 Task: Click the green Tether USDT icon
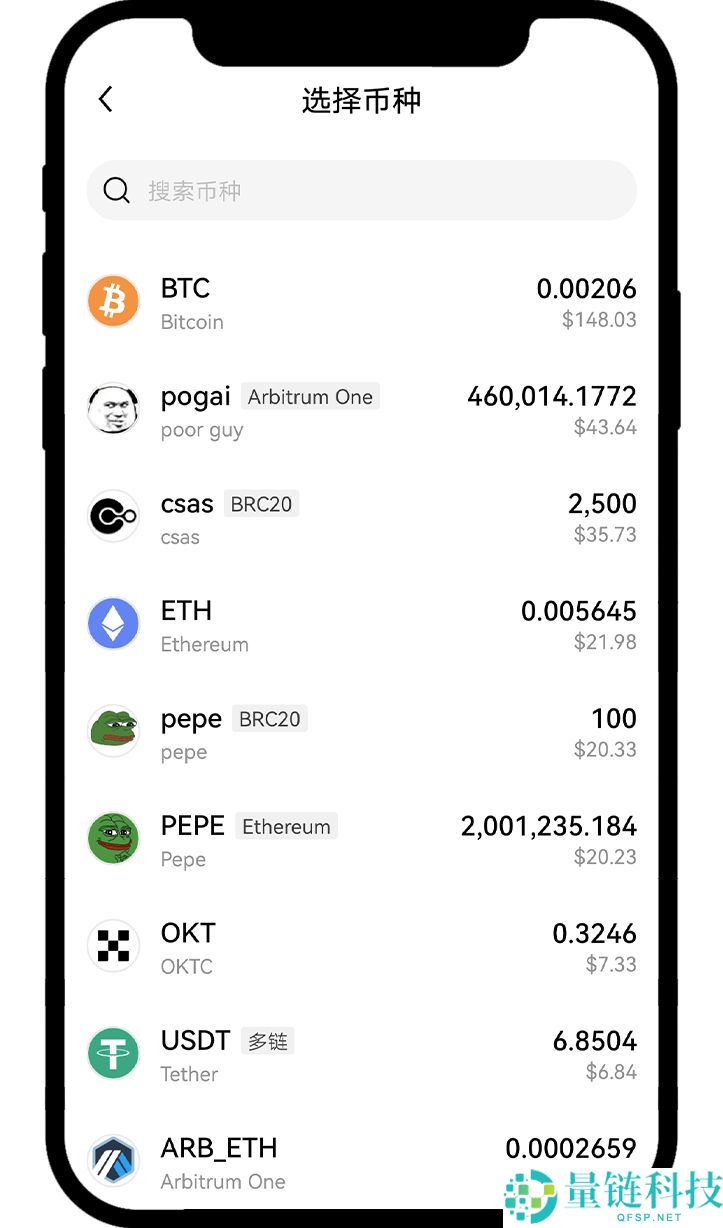113,1053
